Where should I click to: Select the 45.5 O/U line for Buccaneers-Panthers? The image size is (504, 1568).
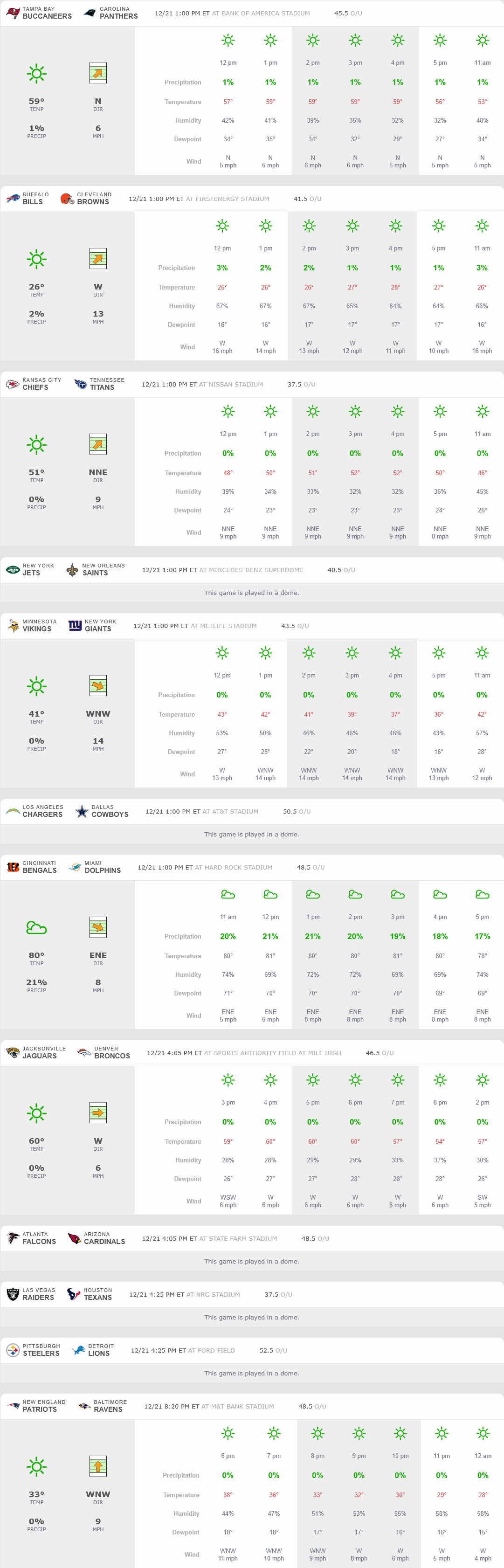click(x=348, y=14)
